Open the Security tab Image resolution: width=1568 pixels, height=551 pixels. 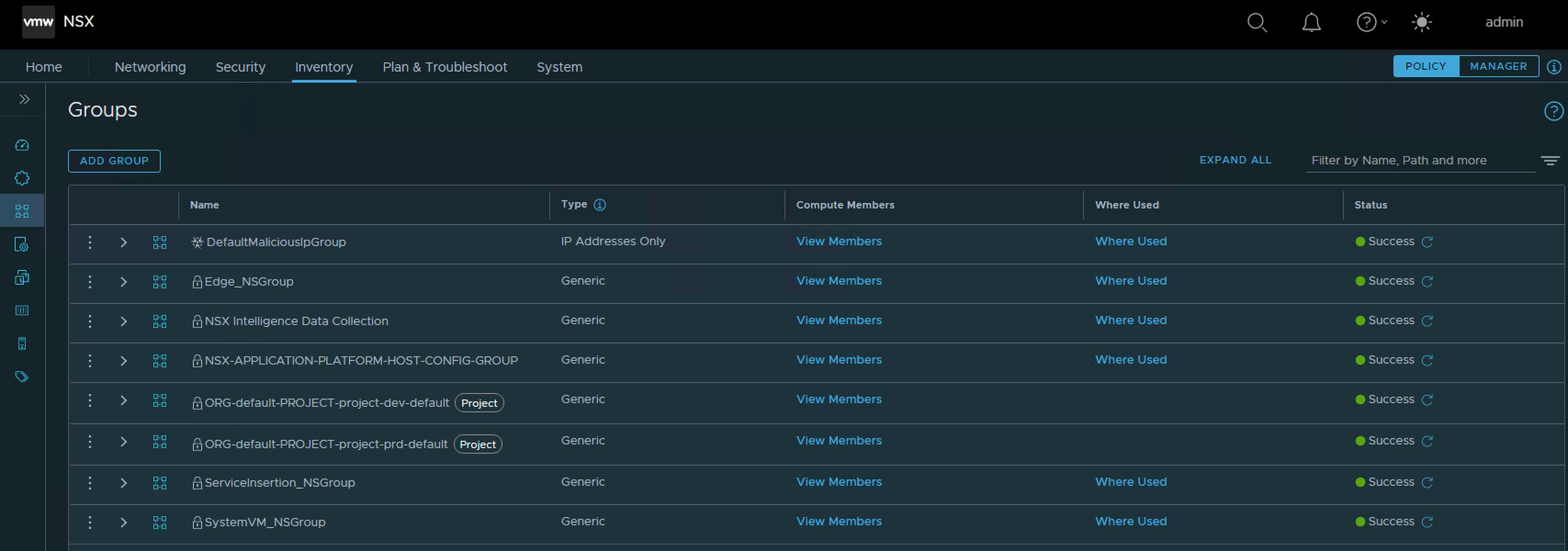[240, 67]
